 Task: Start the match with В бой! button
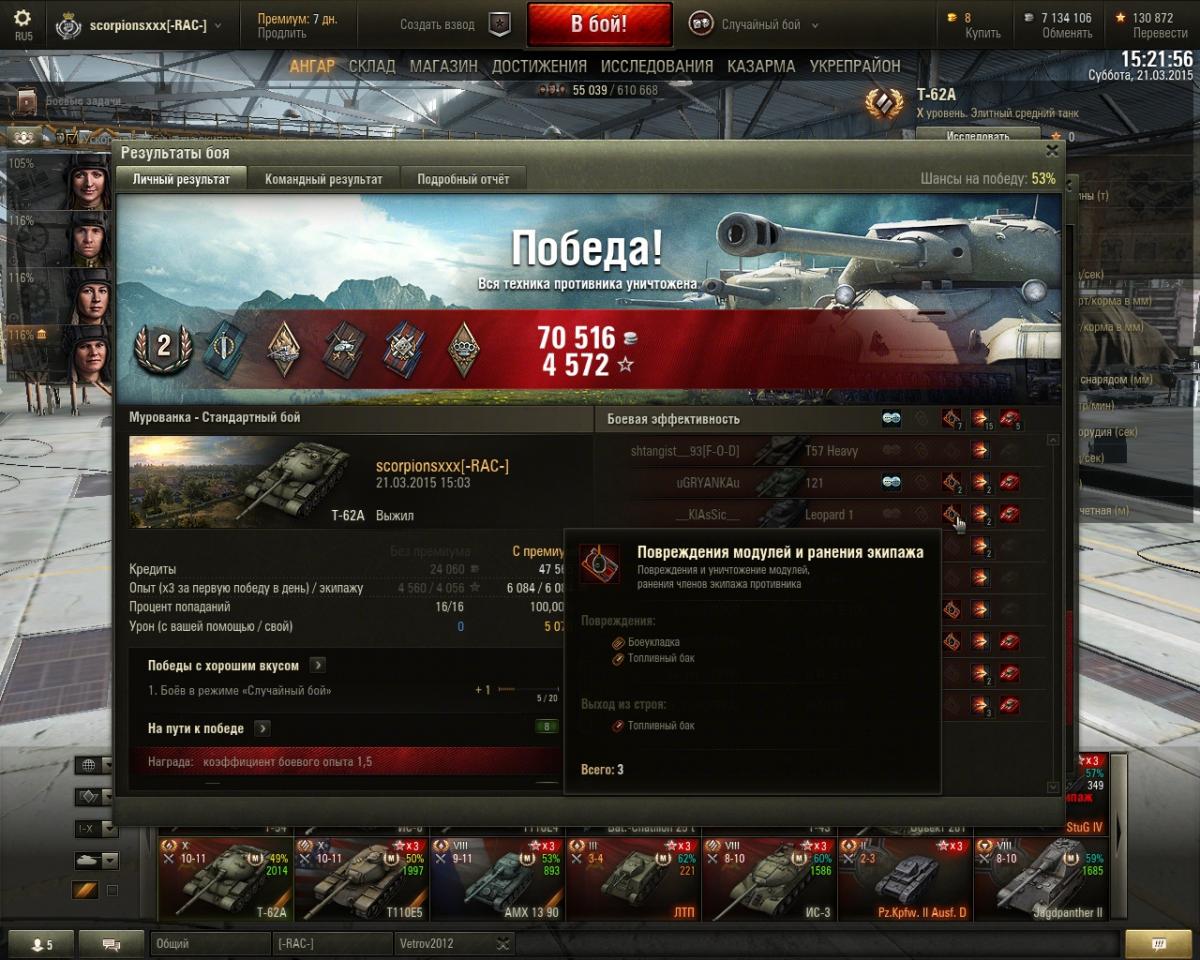coord(599,25)
